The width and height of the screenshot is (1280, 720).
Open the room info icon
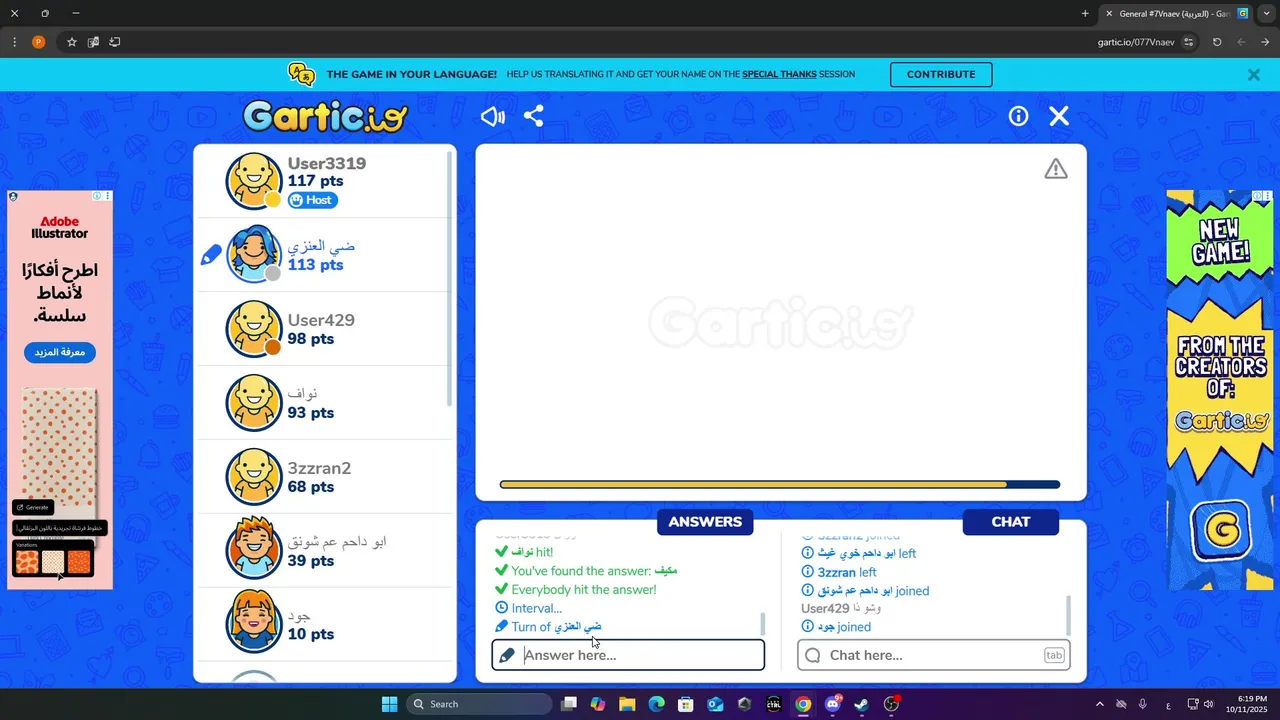[x=1018, y=116]
